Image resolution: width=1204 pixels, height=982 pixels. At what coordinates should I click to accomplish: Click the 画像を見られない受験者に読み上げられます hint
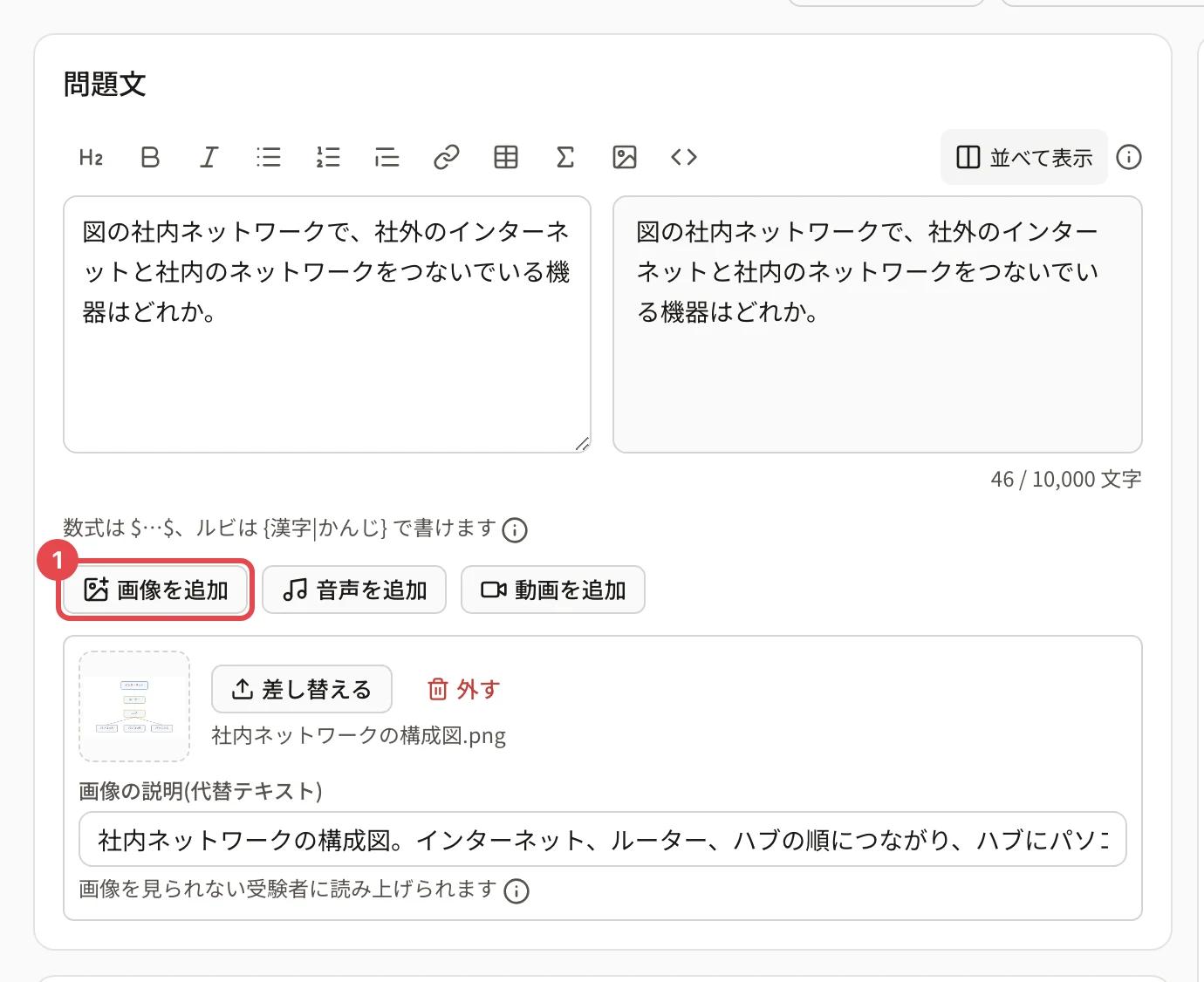click(288, 889)
